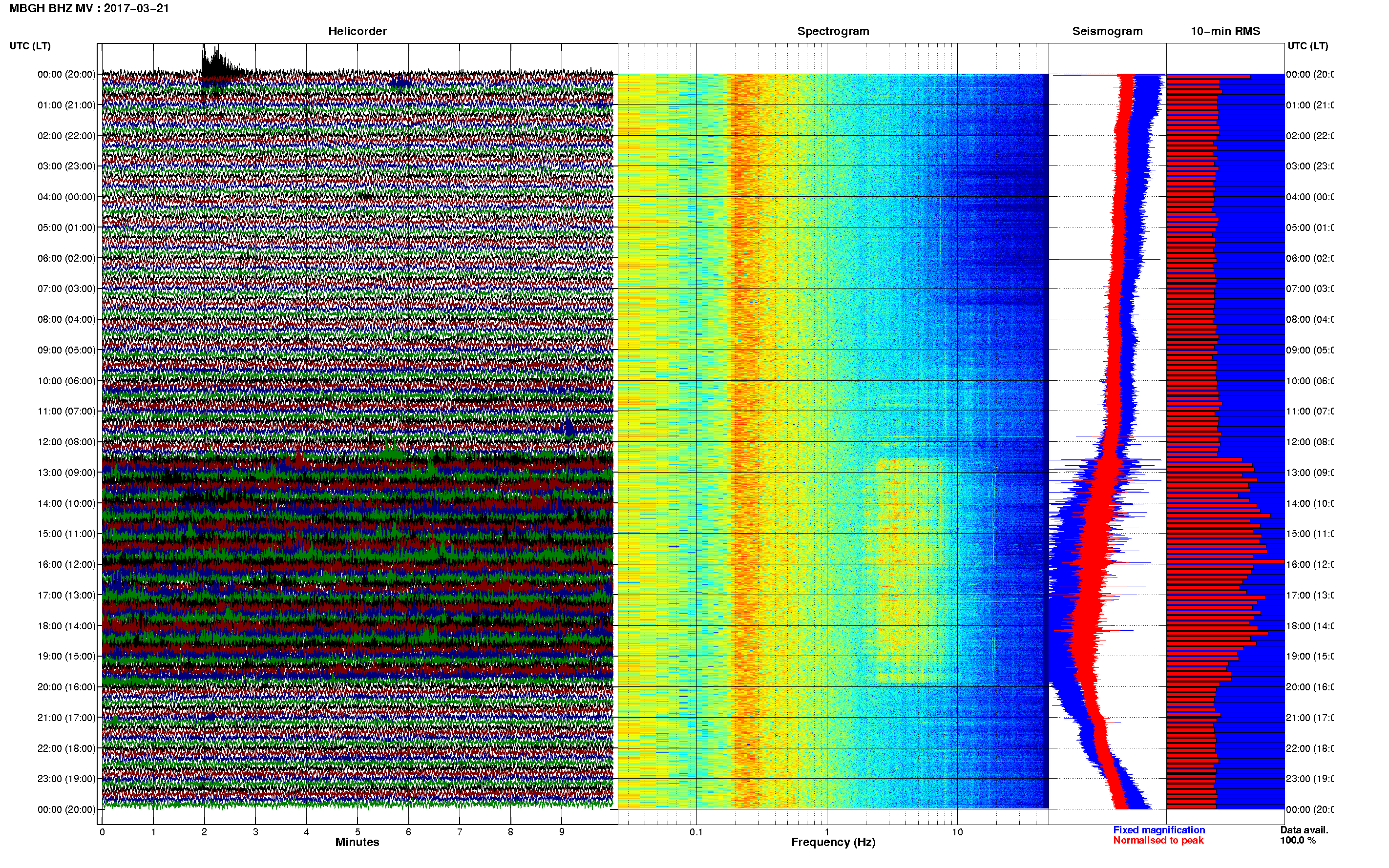The height and width of the screenshot is (868, 1389).
Task: Click the minute tick label '0'
Action: pyautogui.click(x=102, y=832)
